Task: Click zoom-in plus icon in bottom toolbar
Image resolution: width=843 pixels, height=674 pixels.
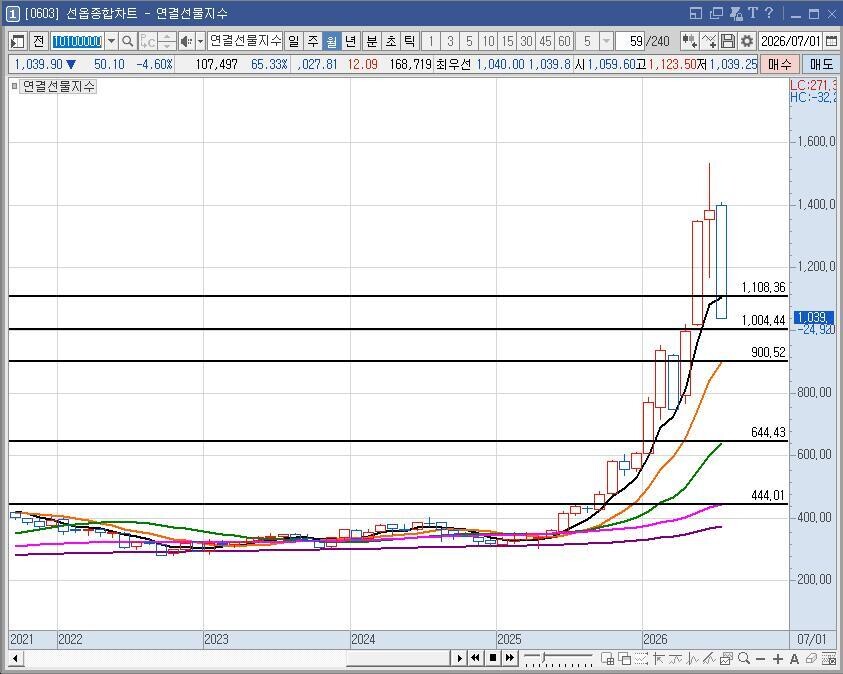Action: [x=777, y=658]
